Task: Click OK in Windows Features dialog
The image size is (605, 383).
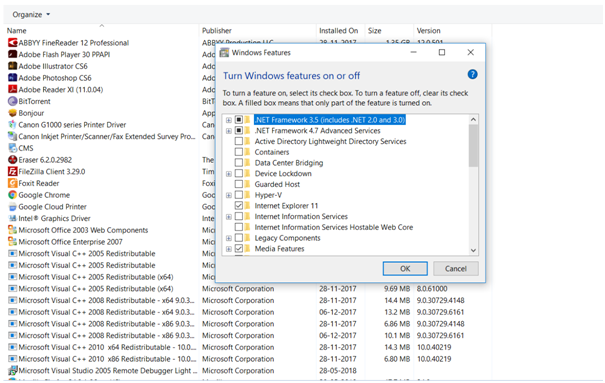Action: (405, 268)
